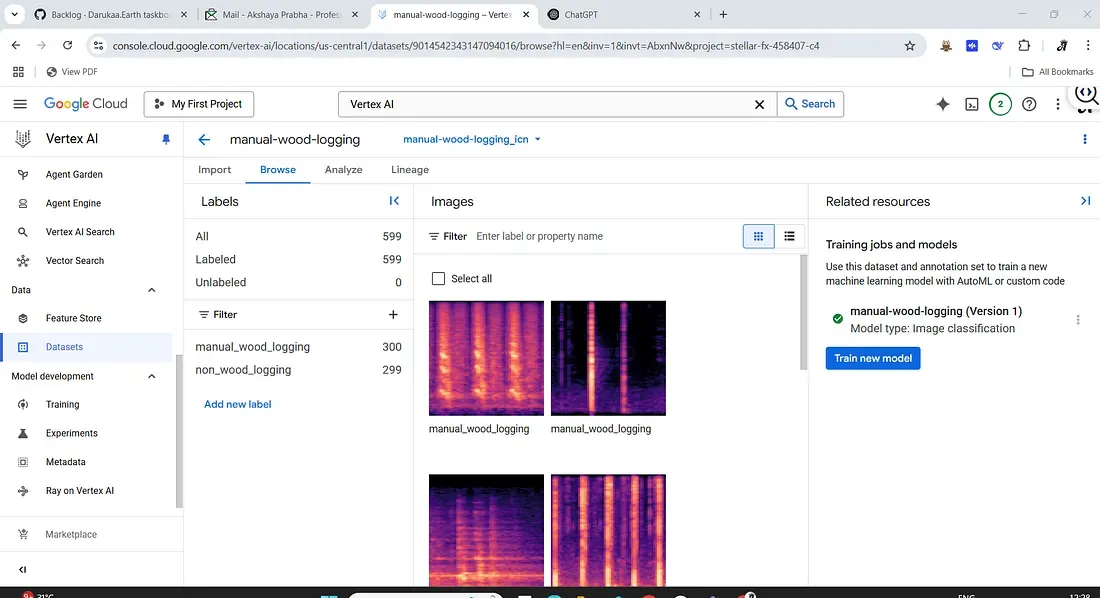Click the Train new model button
The image size is (1100, 598).
pyautogui.click(x=872, y=358)
